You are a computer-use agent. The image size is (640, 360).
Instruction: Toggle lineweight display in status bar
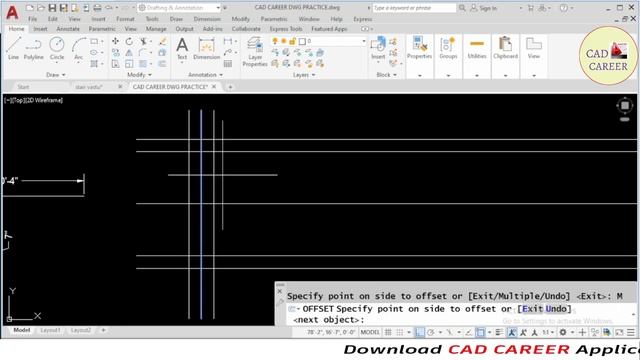[x=499, y=332]
